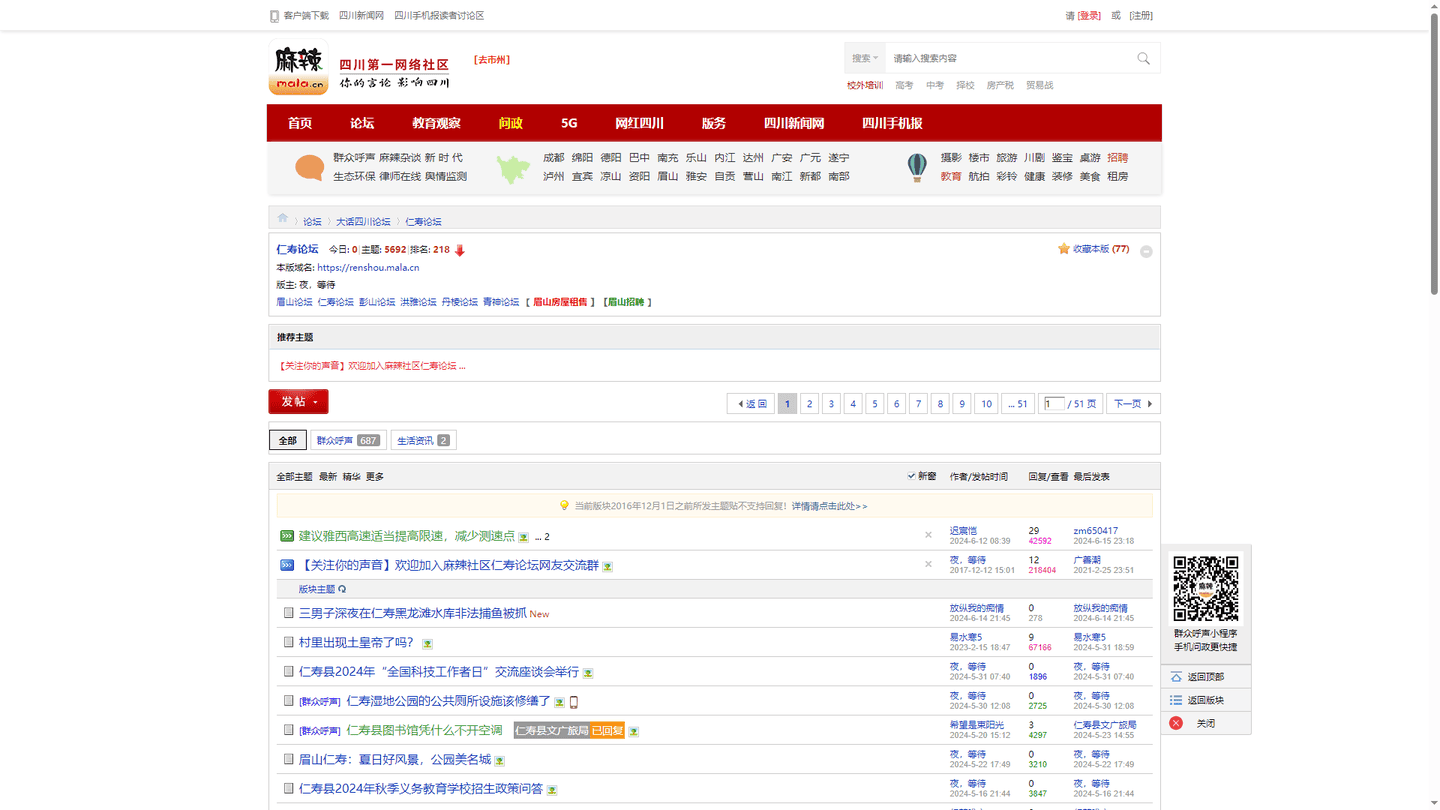The height and width of the screenshot is (810, 1440).
Task: Click the orange speech bubble icon
Action: point(309,167)
